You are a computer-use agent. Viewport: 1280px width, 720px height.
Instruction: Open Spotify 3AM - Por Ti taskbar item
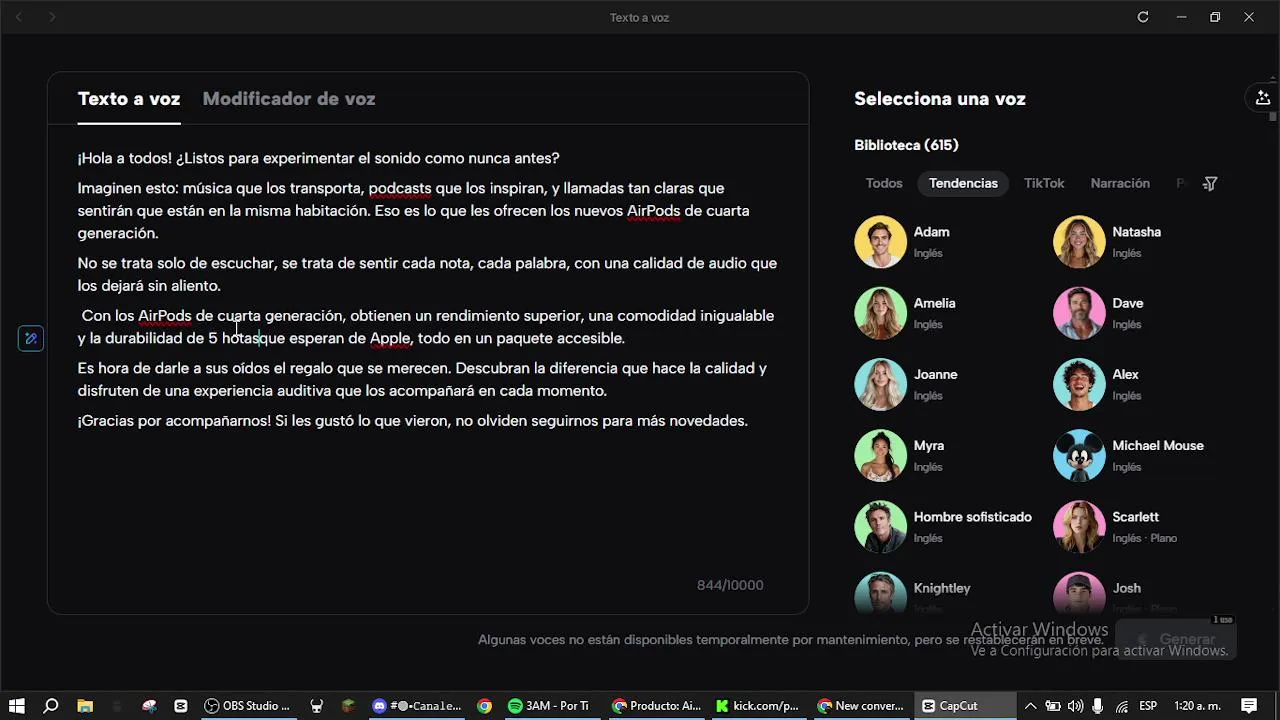coord(549,706)
